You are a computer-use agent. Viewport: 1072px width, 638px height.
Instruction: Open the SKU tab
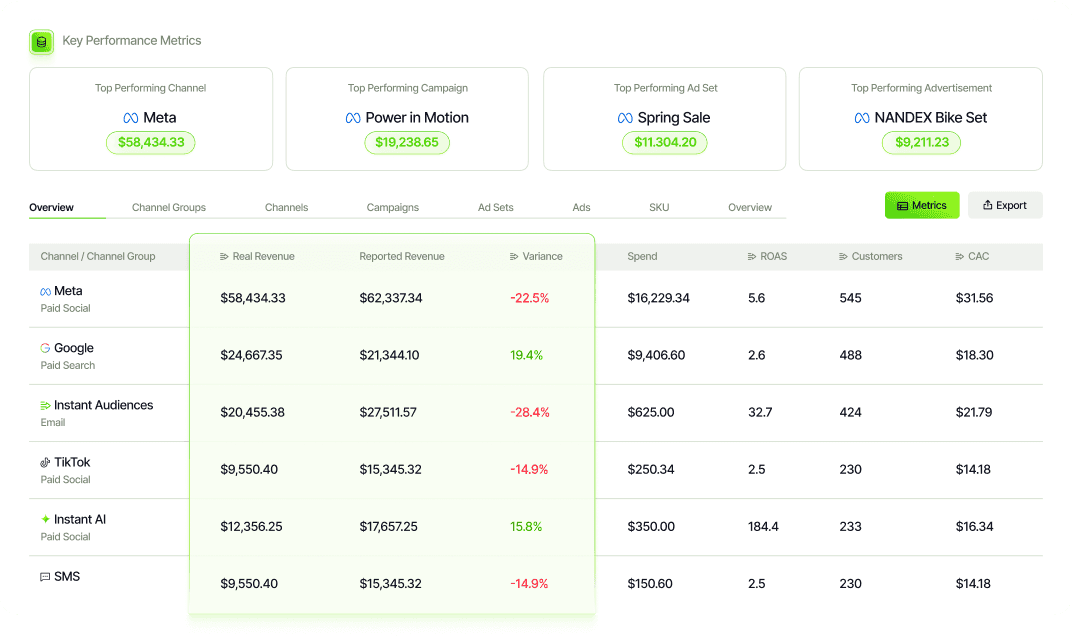point(659,207)
